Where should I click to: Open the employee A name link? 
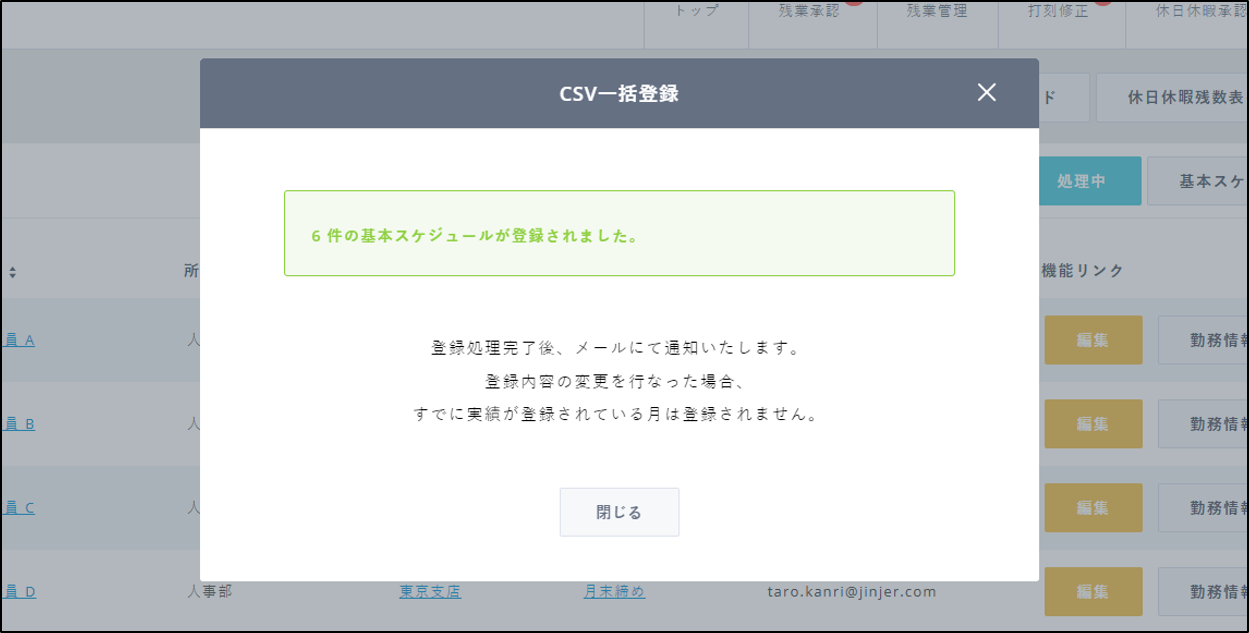(19, 340)
